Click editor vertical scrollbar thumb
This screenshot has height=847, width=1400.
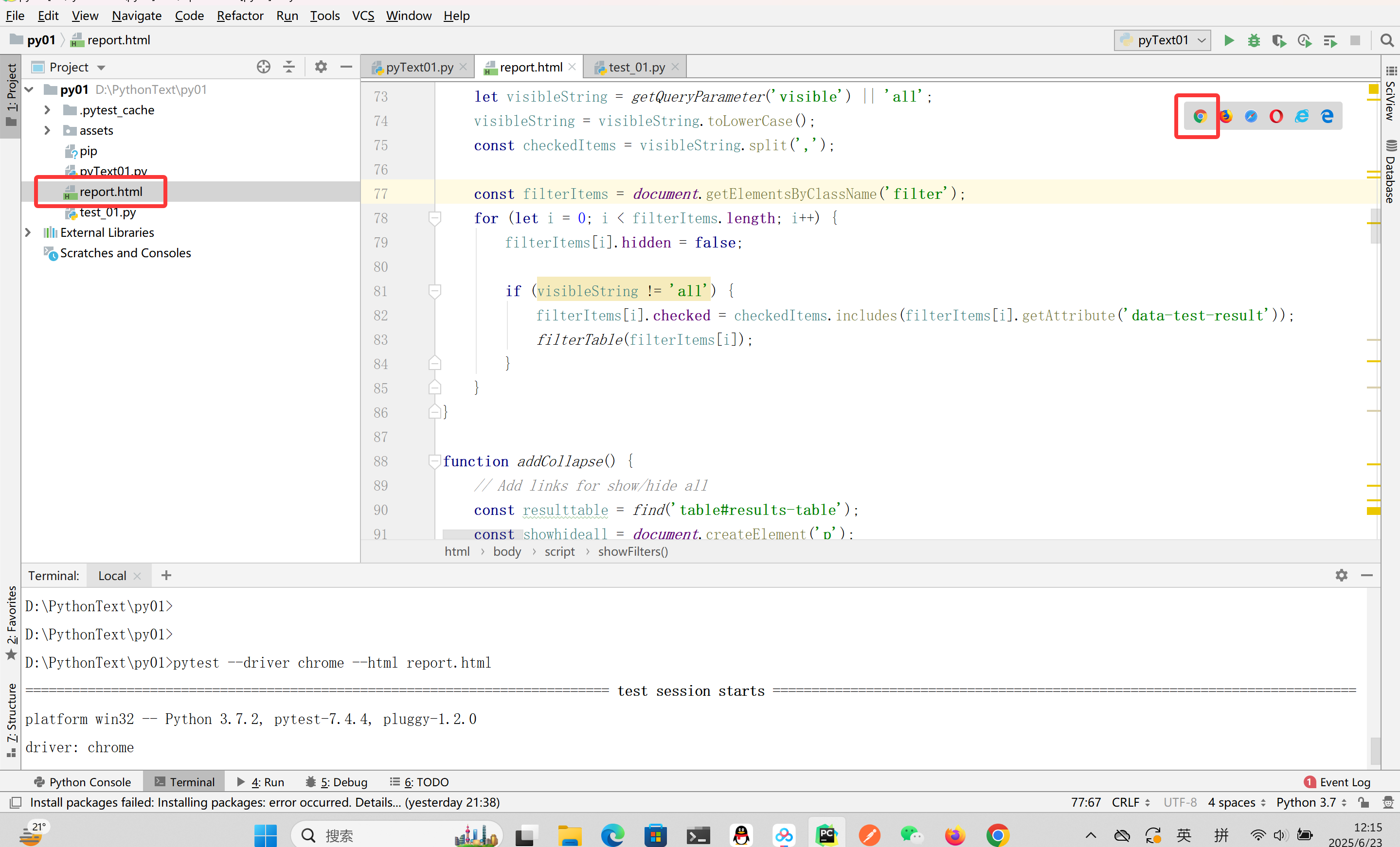pos(1375,226)
